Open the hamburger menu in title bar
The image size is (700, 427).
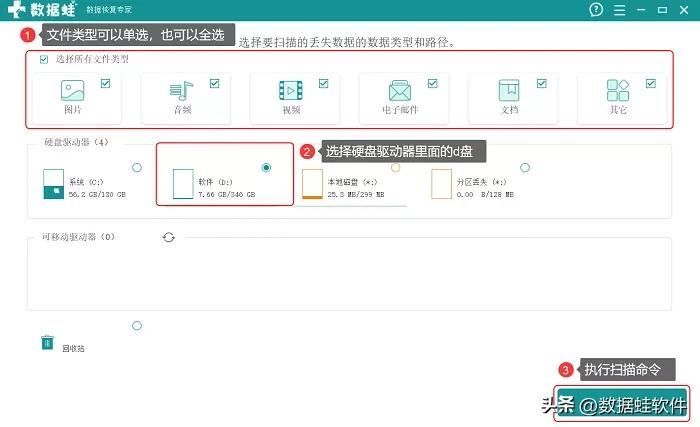[620, 10]
